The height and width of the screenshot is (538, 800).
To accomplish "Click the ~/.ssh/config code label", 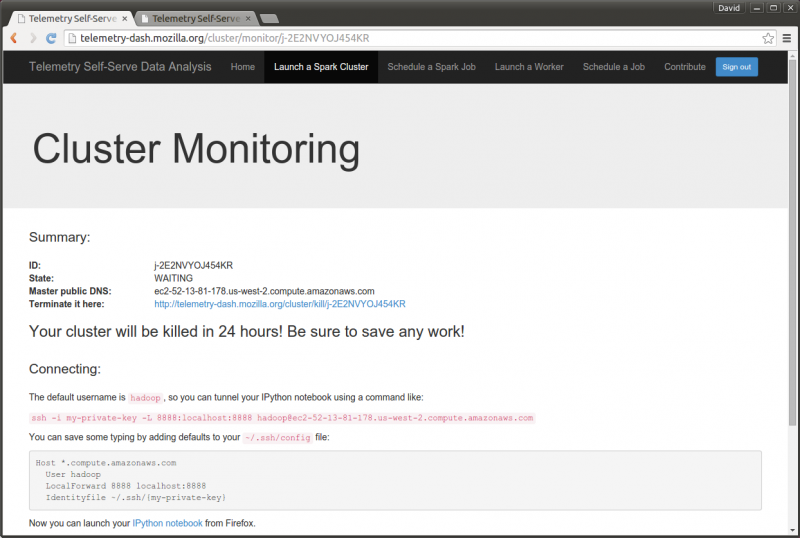I will pos(278,437).
